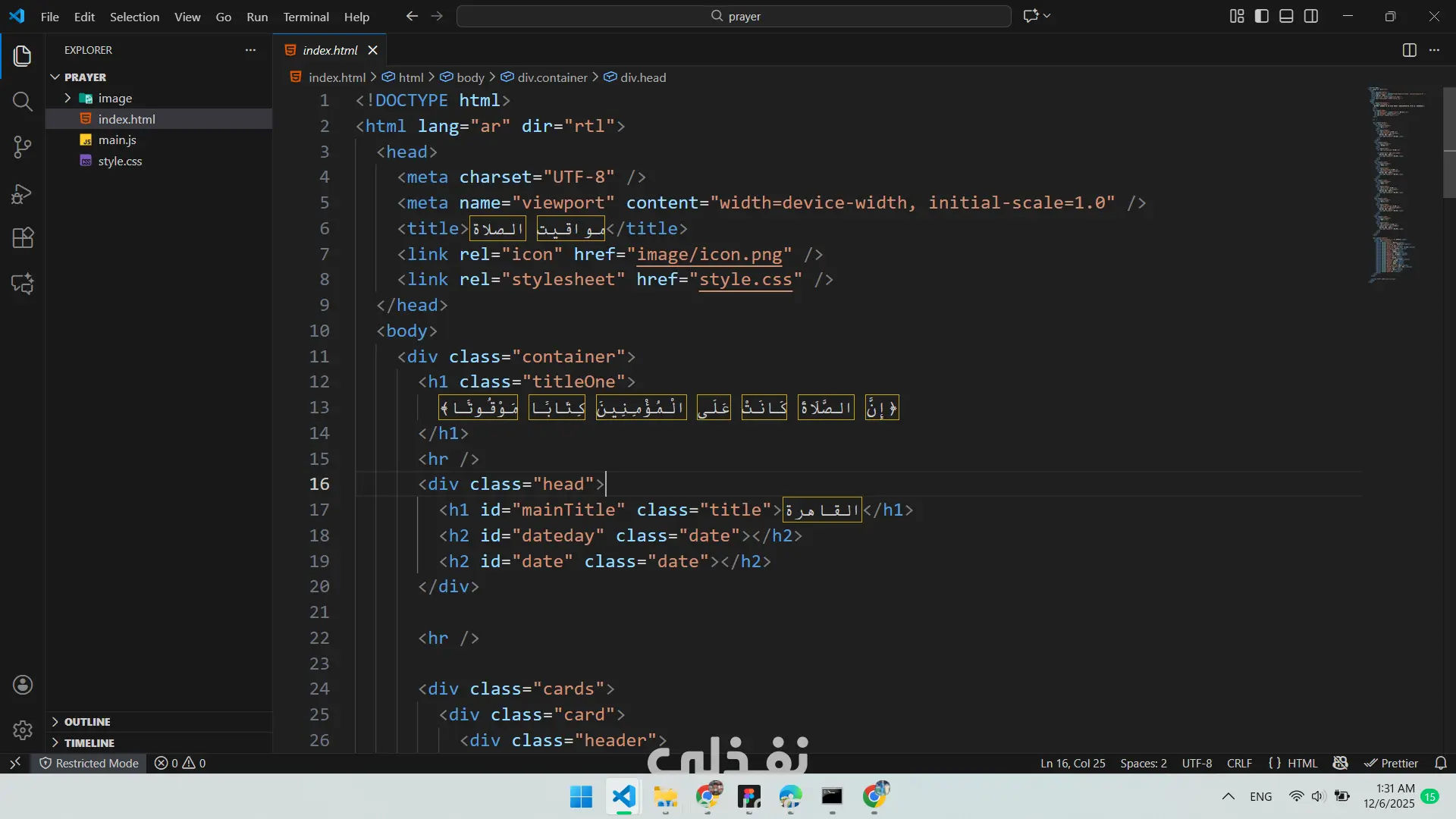This screenshot has height=819, width=1456.
Task: Toggle the bottom panel layout button
Action: [1286, 16]
